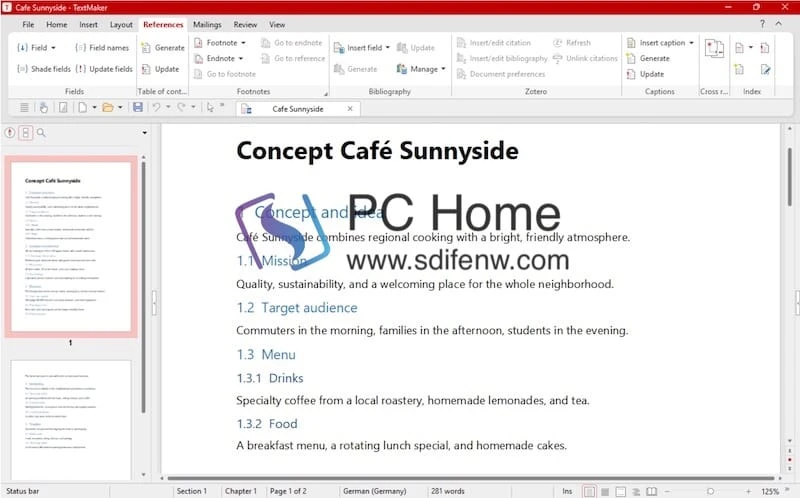
Task: Click the German (Germany) language indicator
Action: (374, 491)
